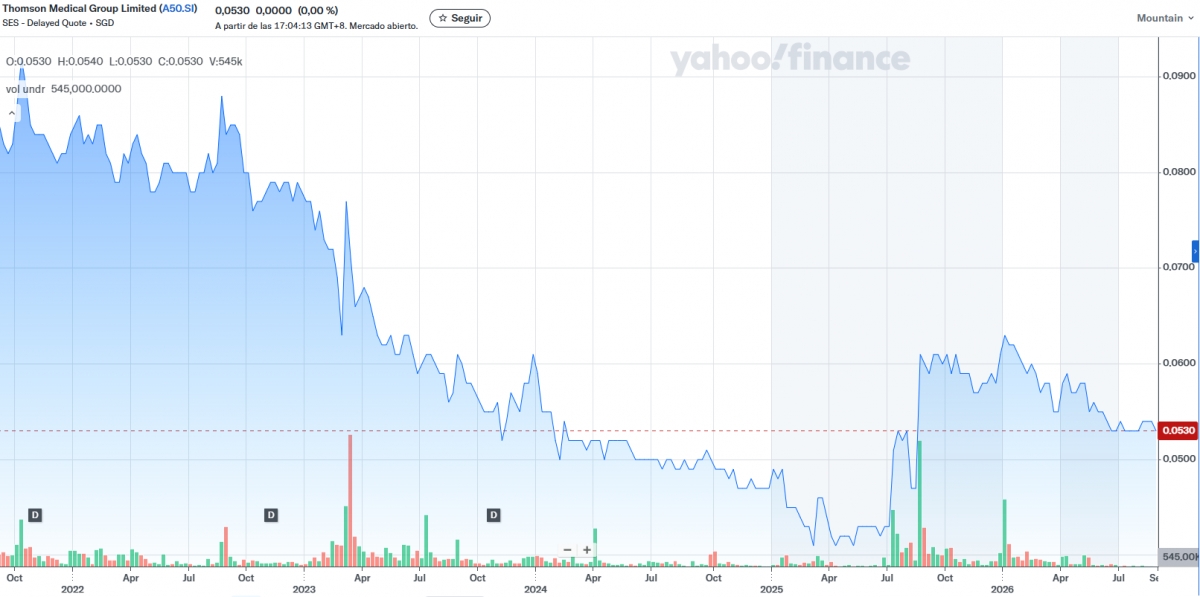Click the V:545k volume value

tap(228, 62)
